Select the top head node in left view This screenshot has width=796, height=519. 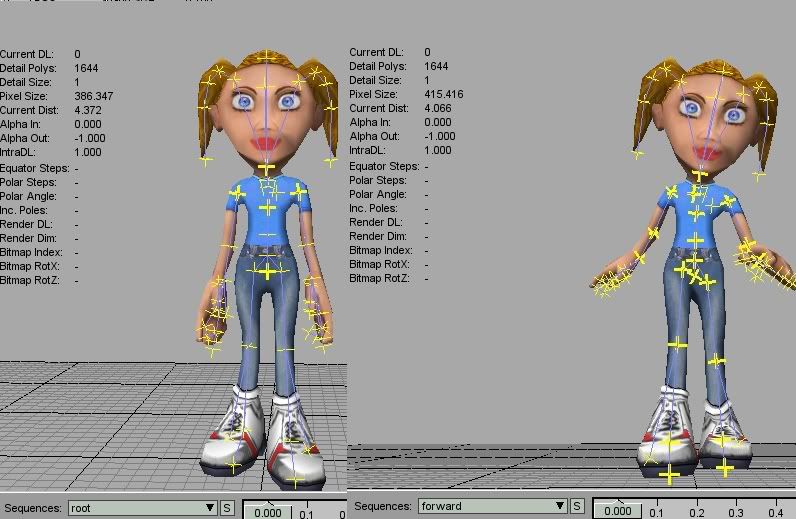267,57
